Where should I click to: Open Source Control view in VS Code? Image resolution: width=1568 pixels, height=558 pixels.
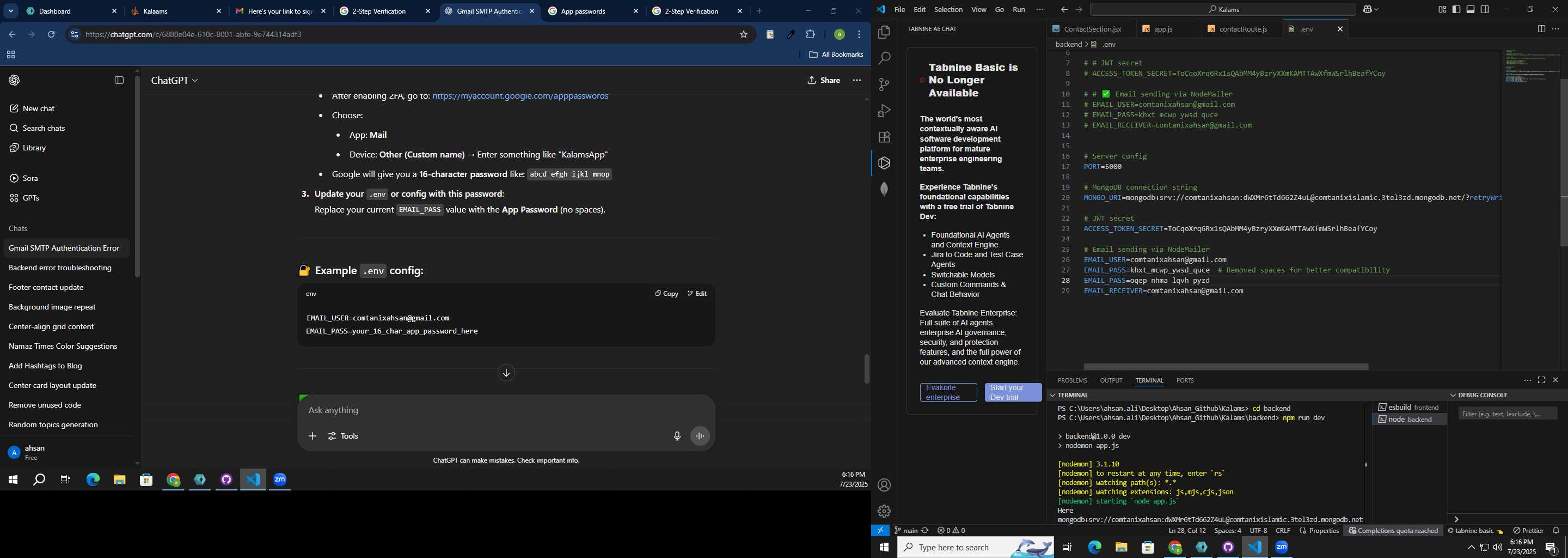coord(884,84)
